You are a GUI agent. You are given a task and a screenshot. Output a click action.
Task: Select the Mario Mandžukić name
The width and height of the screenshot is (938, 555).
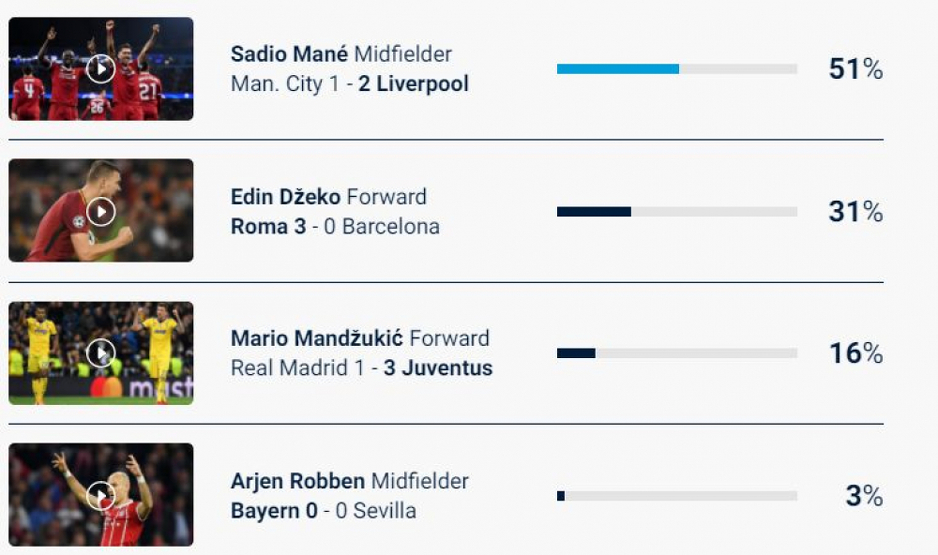pos(317,339)
